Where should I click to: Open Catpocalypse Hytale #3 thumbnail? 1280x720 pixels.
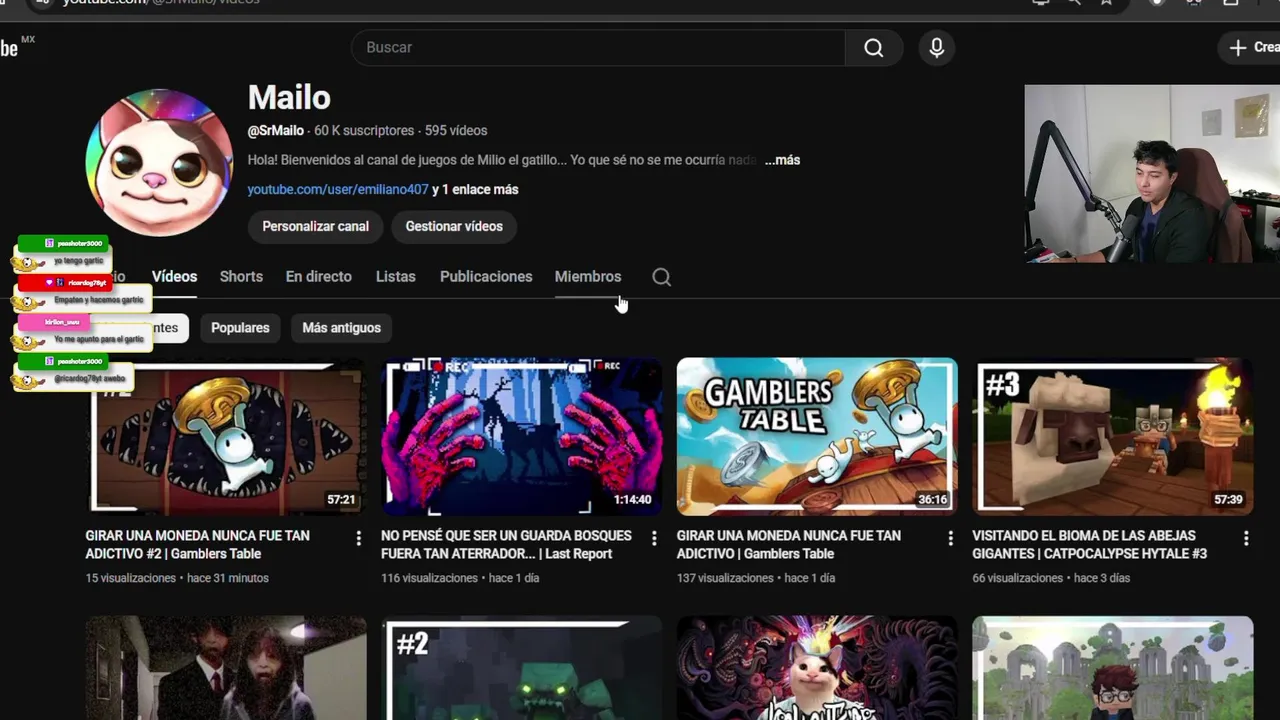click(x=1113, y=437)
